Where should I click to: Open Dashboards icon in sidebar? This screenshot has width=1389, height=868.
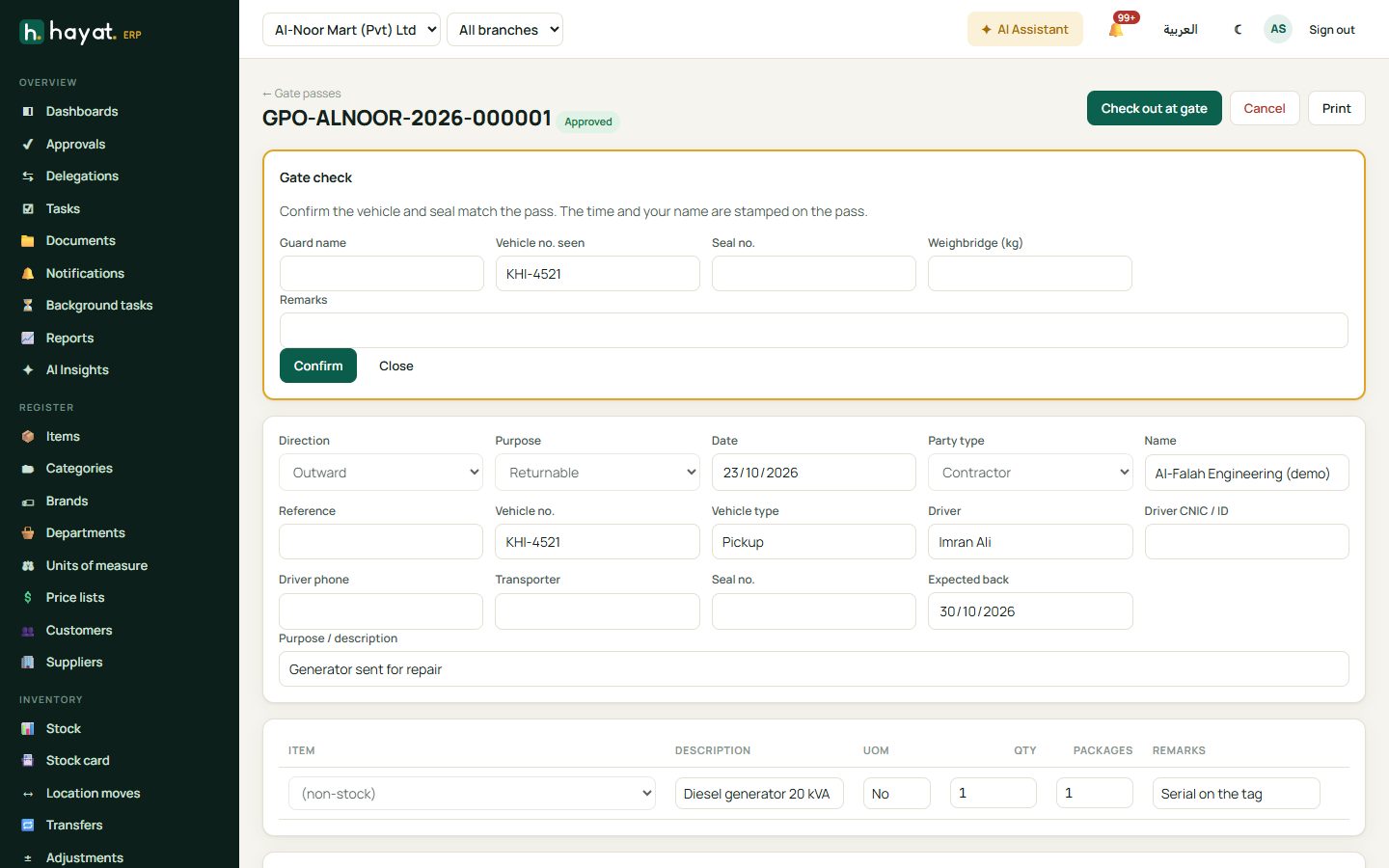[28, 112]
